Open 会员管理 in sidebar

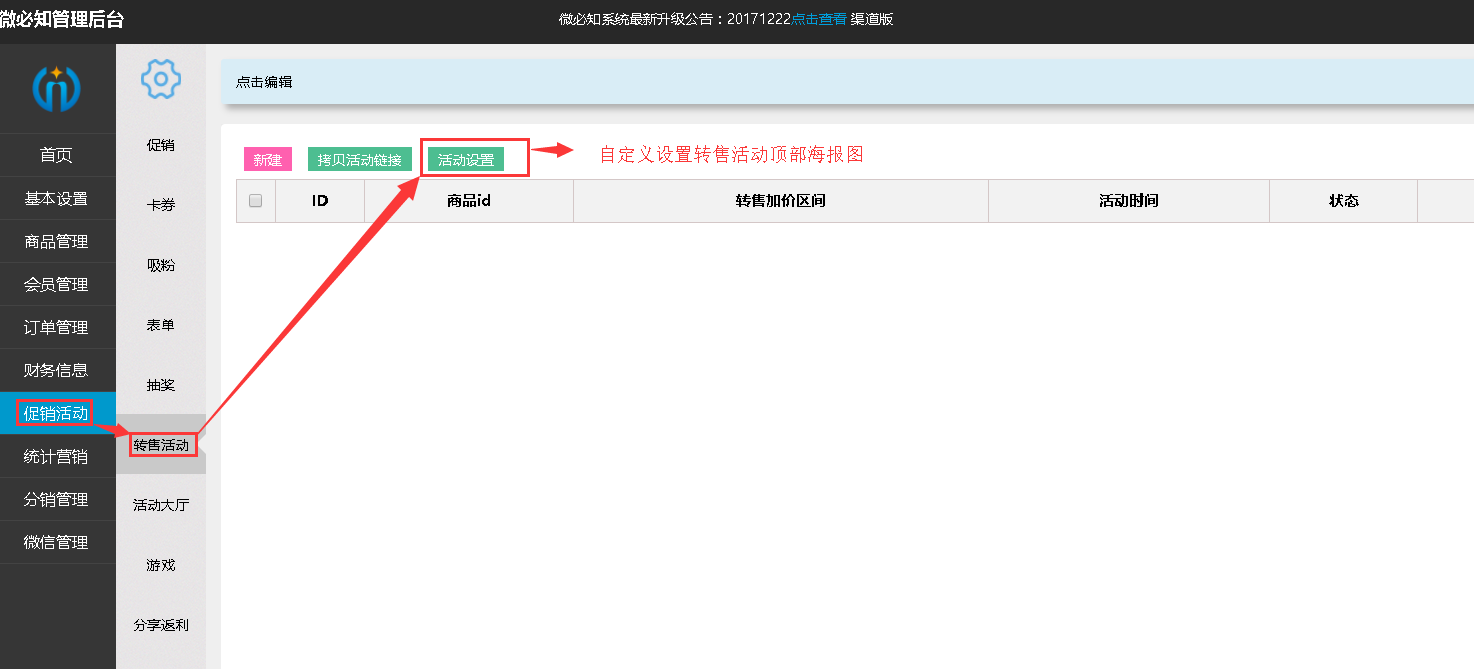coord(57,284)
